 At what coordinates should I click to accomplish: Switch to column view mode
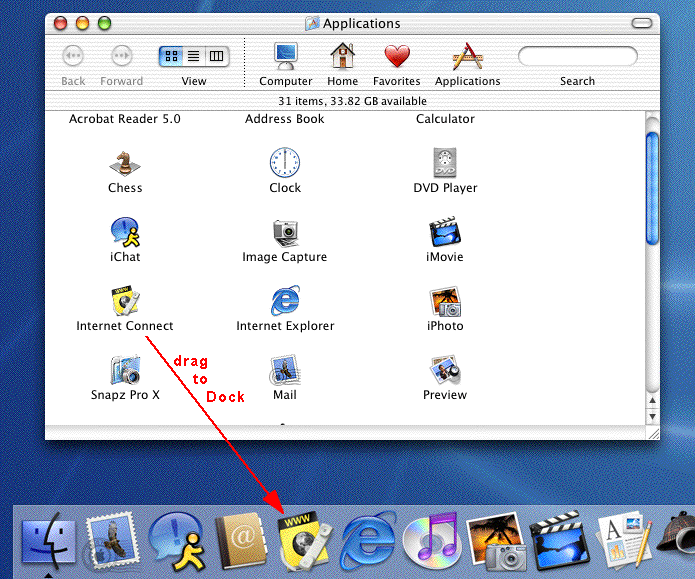click(x=217, y=56)
